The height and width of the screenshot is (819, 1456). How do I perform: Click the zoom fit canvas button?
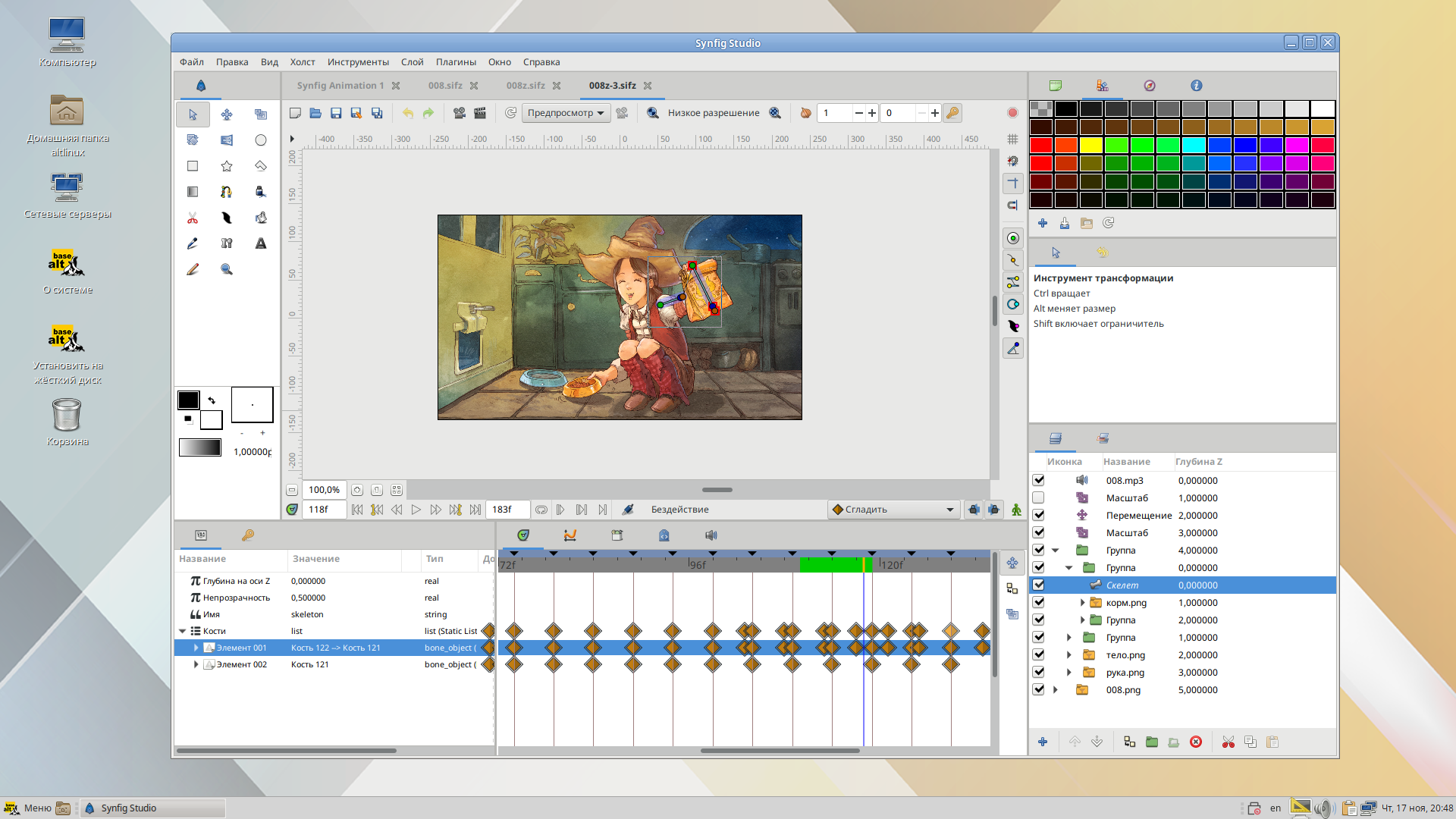396,490
